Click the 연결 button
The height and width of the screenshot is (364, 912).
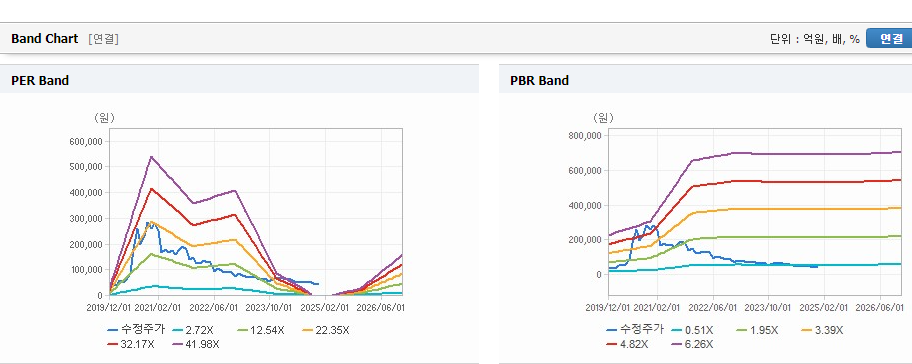[889, 39]
